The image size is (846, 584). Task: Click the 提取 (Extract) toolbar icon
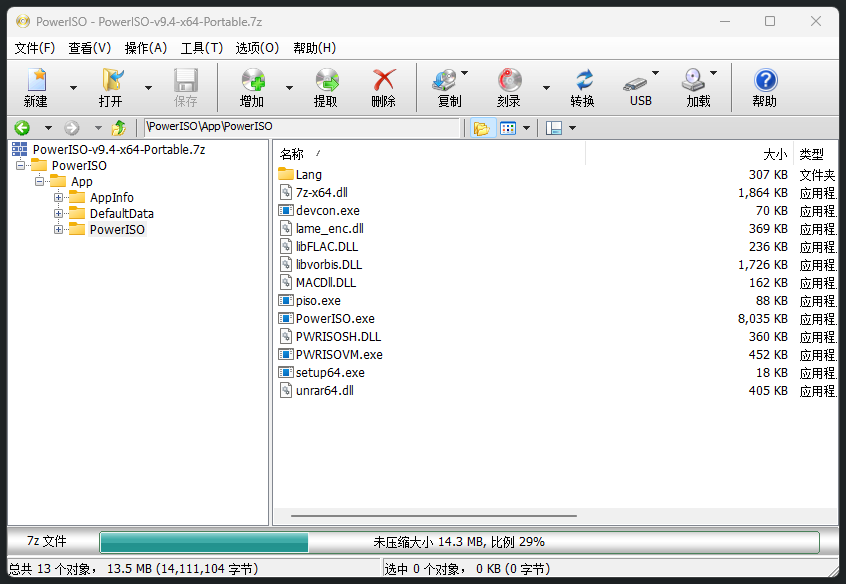point(326,80)
